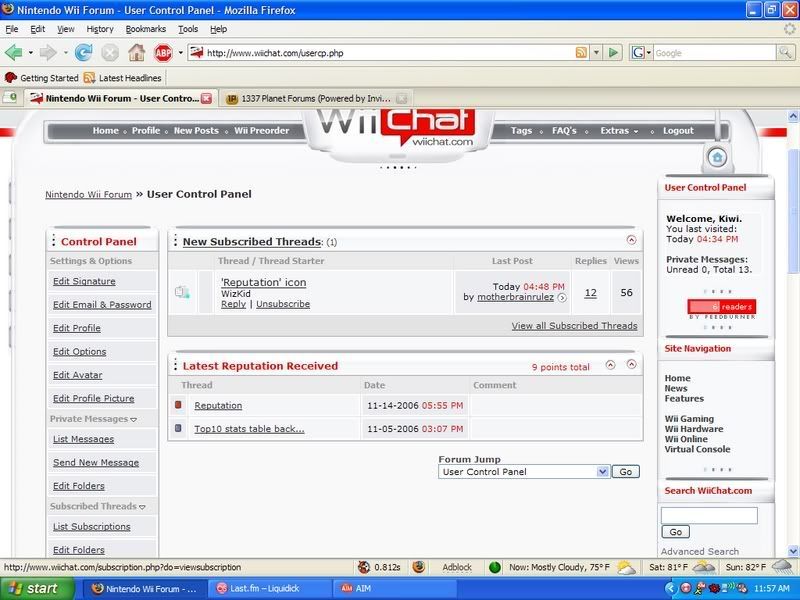Click the Logout link
The width and height of the screenshot is (800, 600).
point(678,131)
